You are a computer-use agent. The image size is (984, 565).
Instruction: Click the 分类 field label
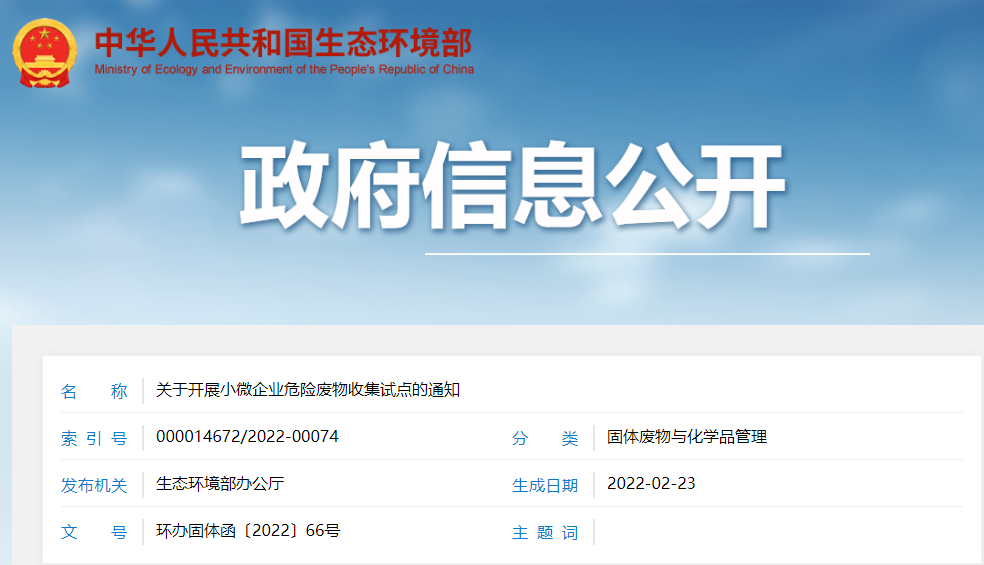(545, 438)
